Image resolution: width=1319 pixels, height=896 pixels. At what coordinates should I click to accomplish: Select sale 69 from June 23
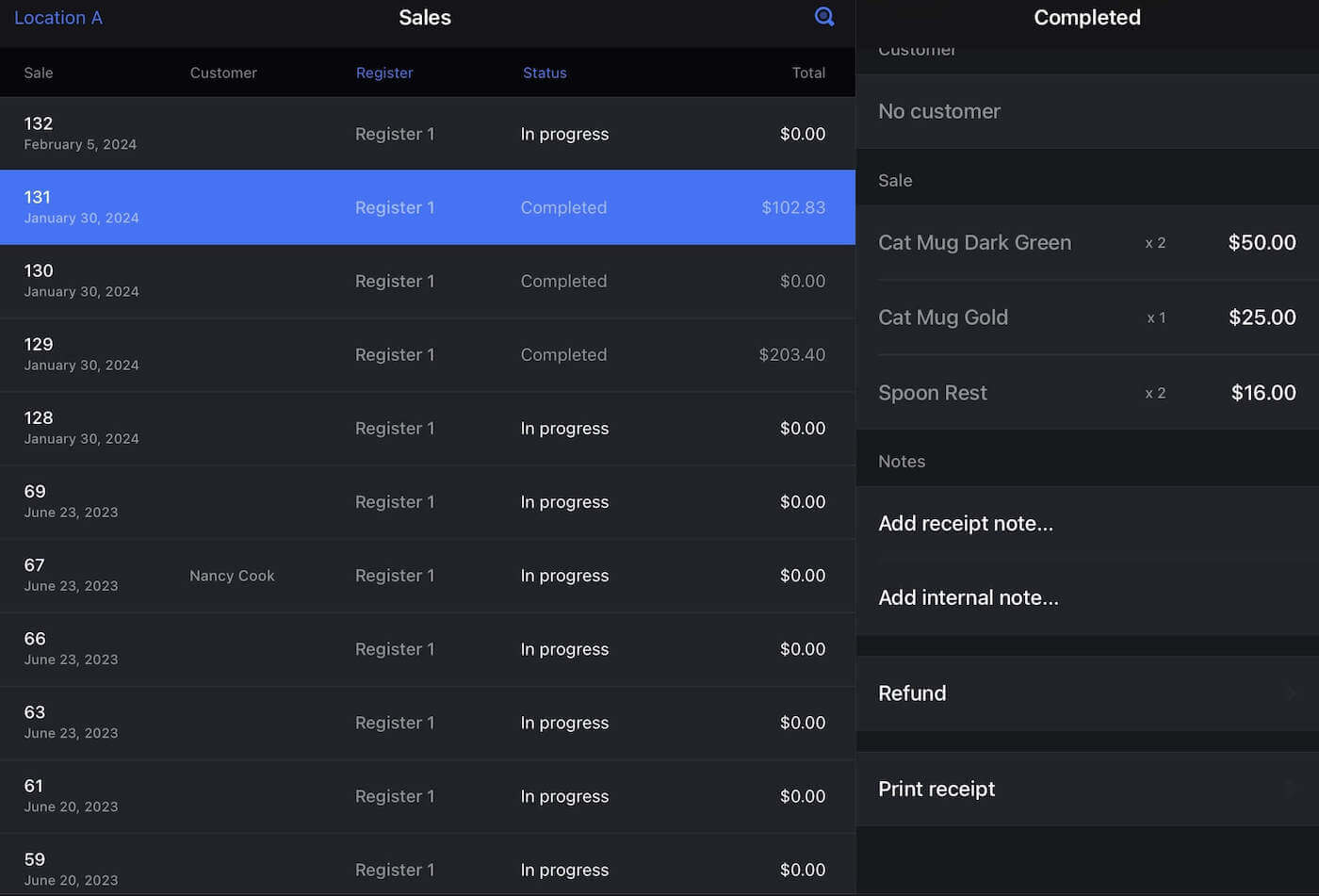point(427,502)
